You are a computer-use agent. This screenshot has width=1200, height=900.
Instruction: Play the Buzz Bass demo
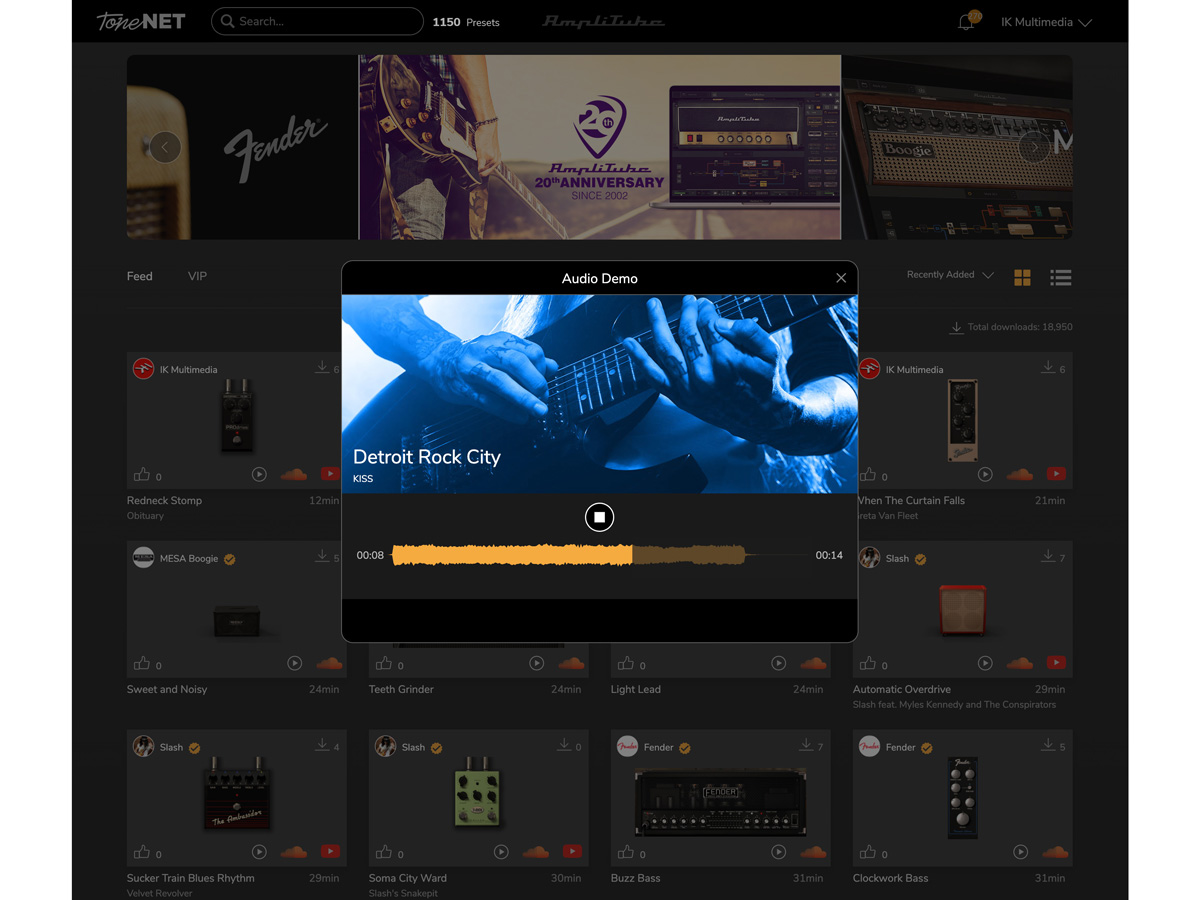point(779,852)
